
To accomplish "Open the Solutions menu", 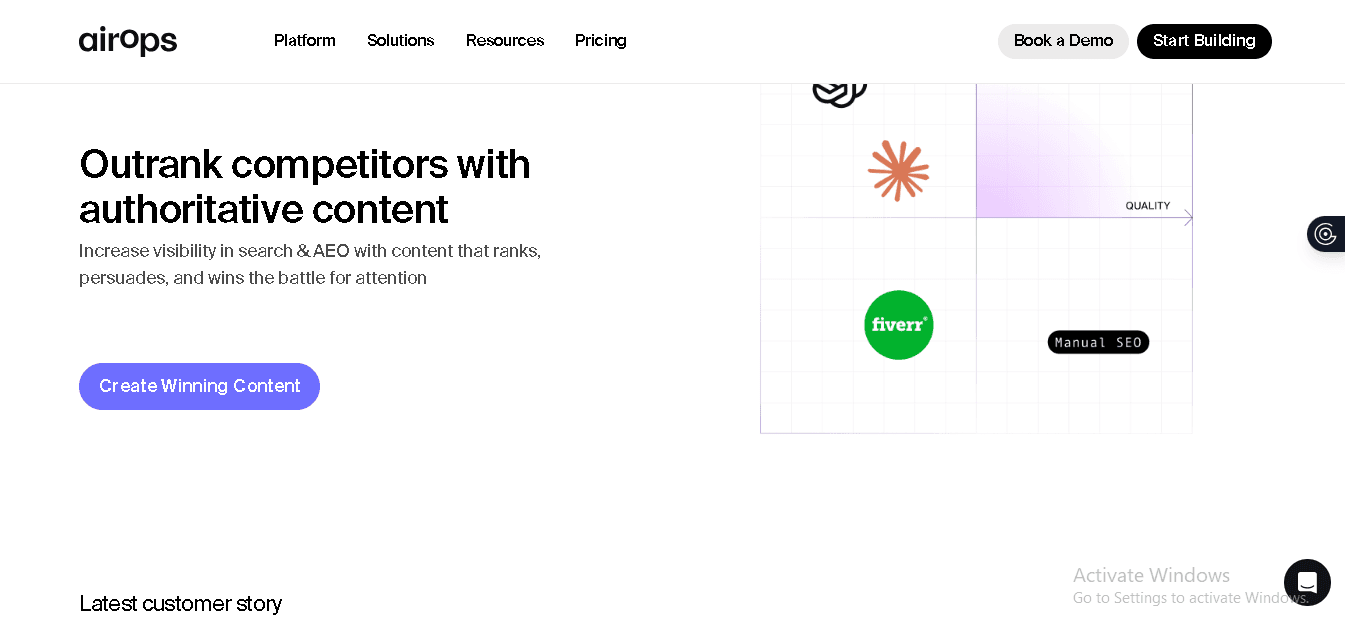I will point(400,41).
